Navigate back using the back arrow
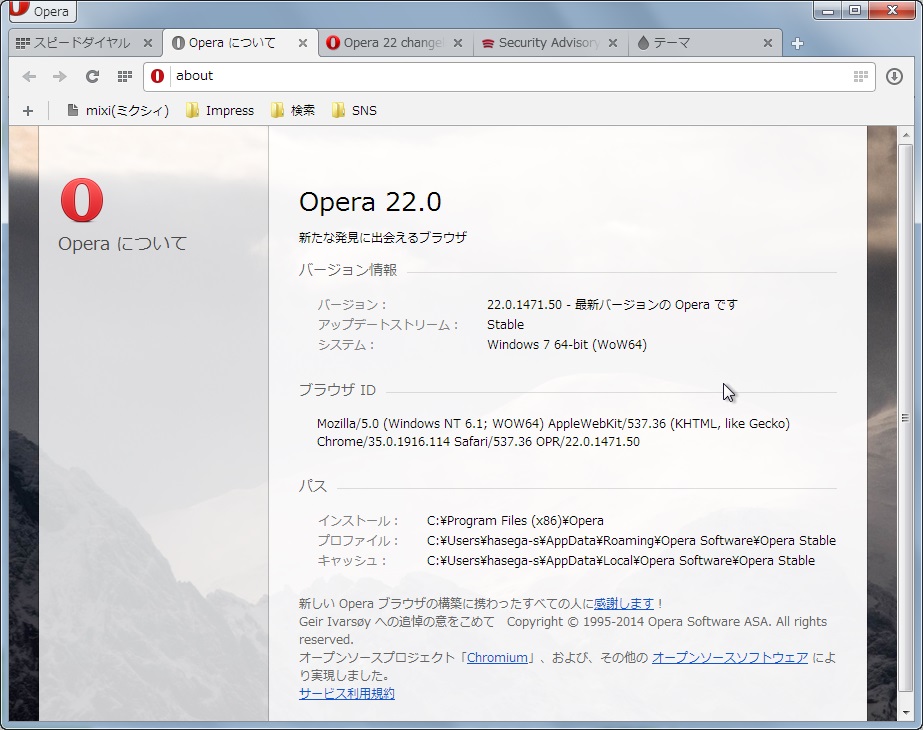This screenshot has width=923, height=730. (x=29, y=75)
